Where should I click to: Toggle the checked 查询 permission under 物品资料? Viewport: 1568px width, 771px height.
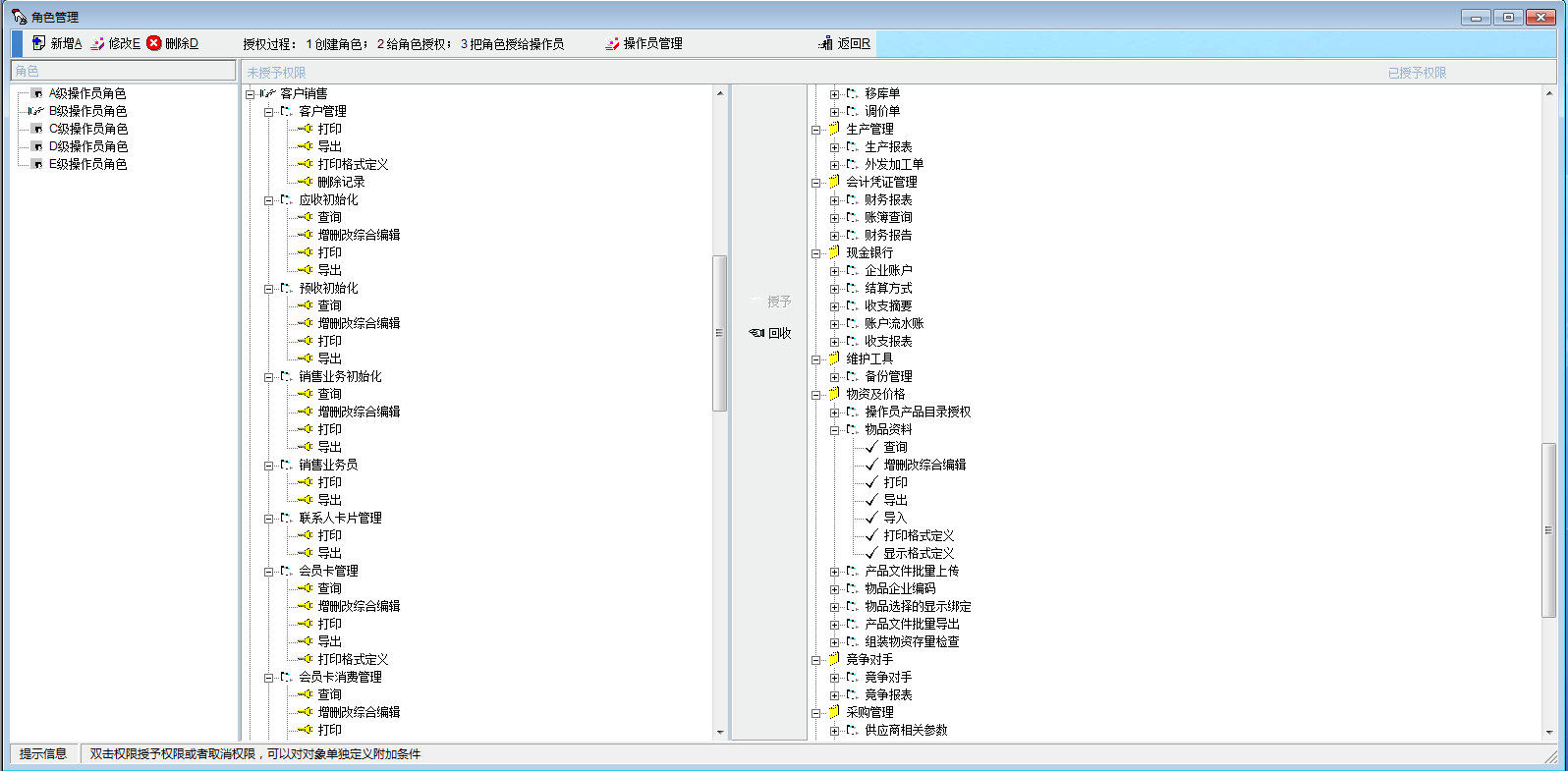pos(871,447)
